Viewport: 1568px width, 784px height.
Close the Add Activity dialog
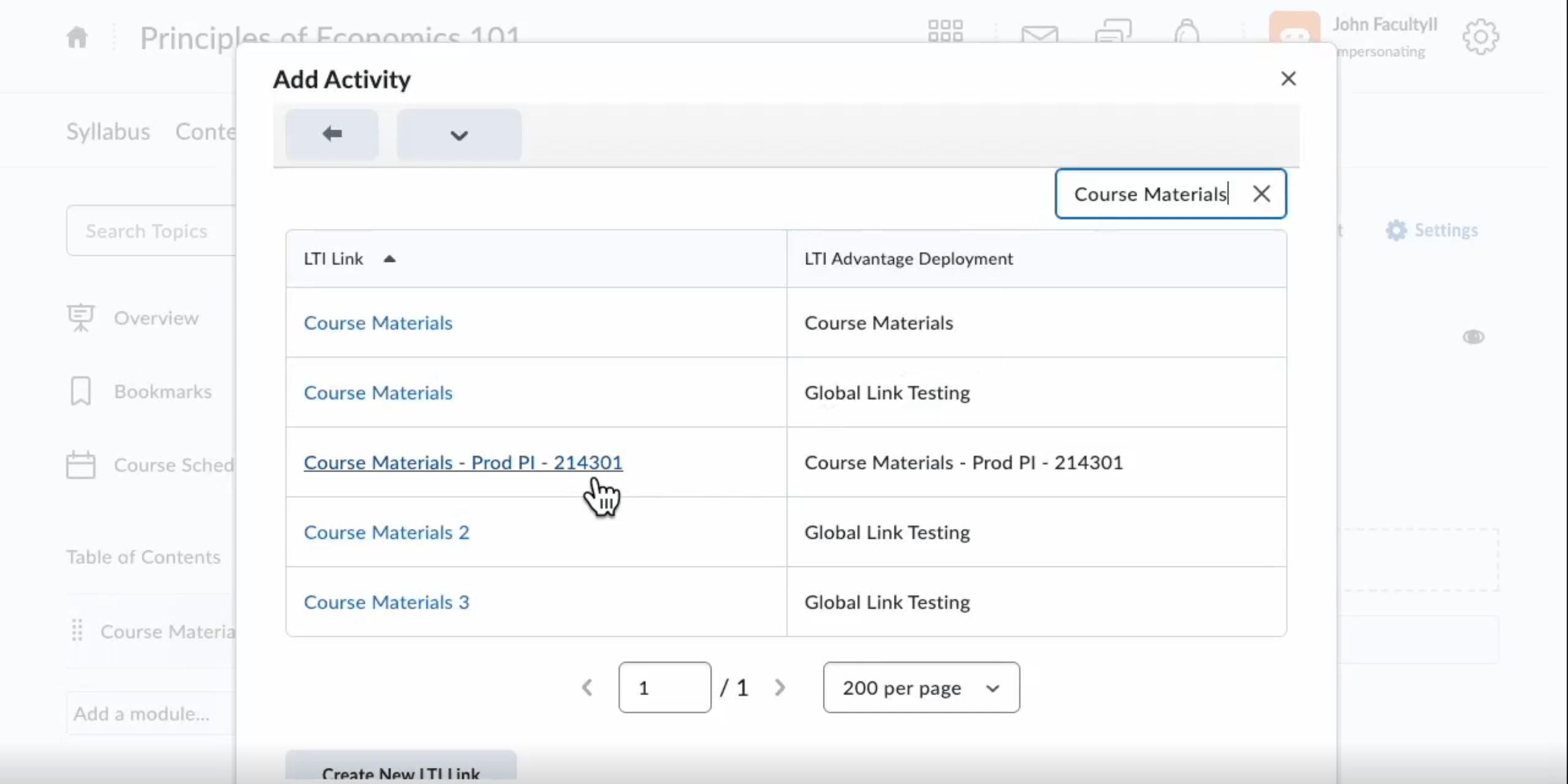click(1288, 78)
